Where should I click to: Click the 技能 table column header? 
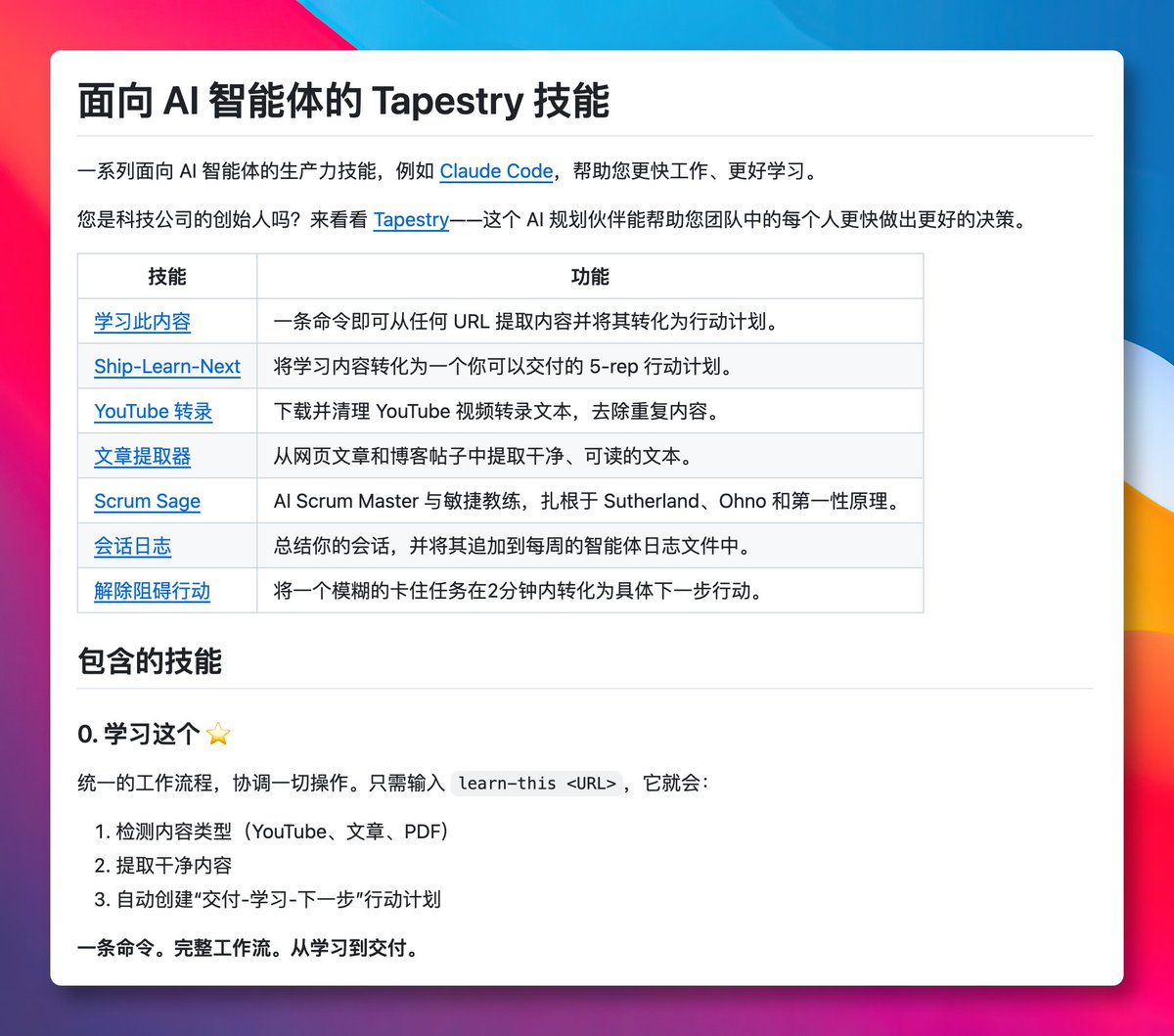click(x=167, y=277)
